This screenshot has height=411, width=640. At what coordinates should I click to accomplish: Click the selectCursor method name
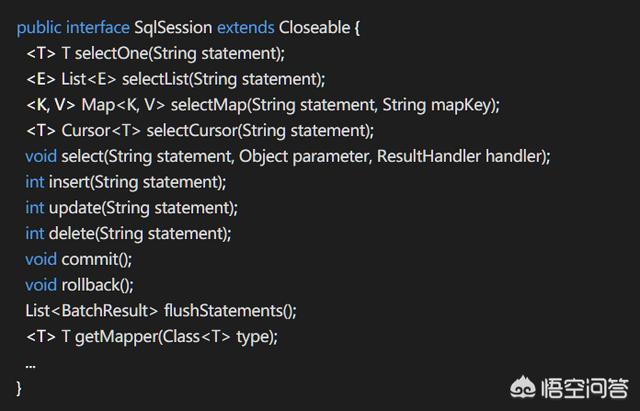[x=192, y=131]
